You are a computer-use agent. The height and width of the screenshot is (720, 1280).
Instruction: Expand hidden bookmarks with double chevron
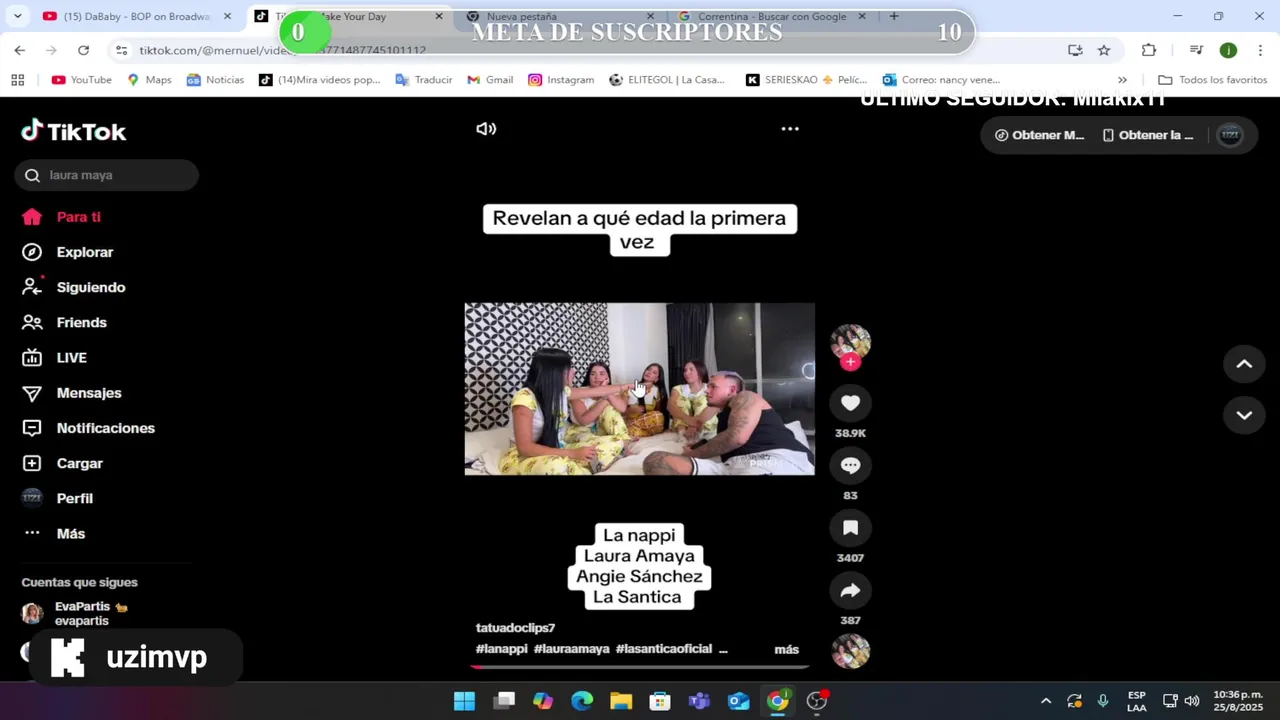[1122, 80]
